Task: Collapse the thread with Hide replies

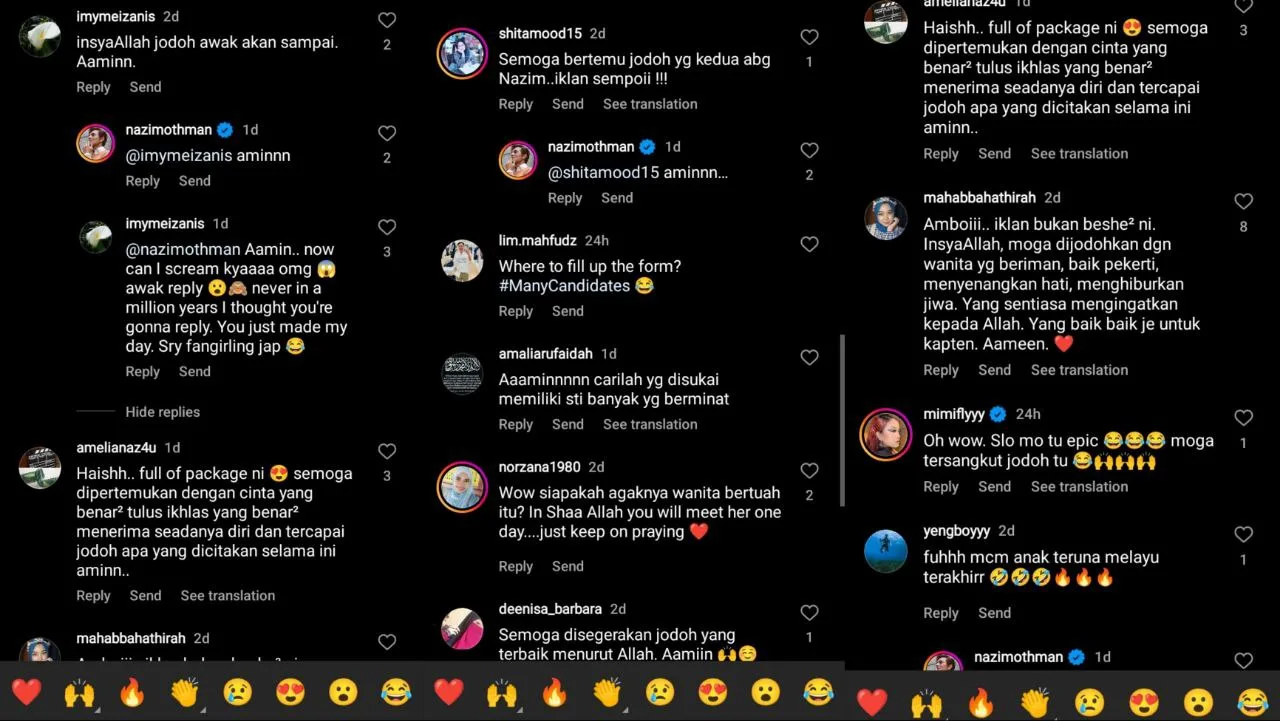Action: [162, 412]
